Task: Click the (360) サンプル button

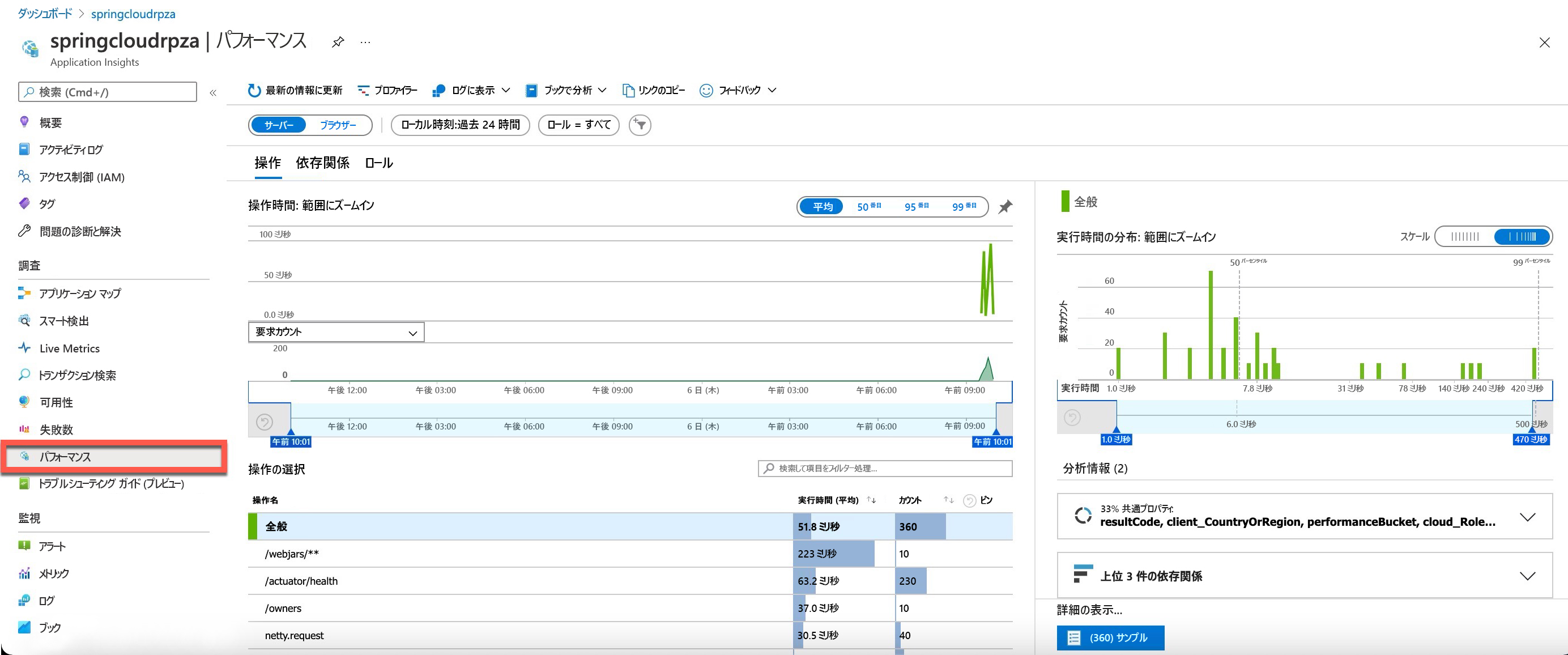Action: pos(1110,637)
